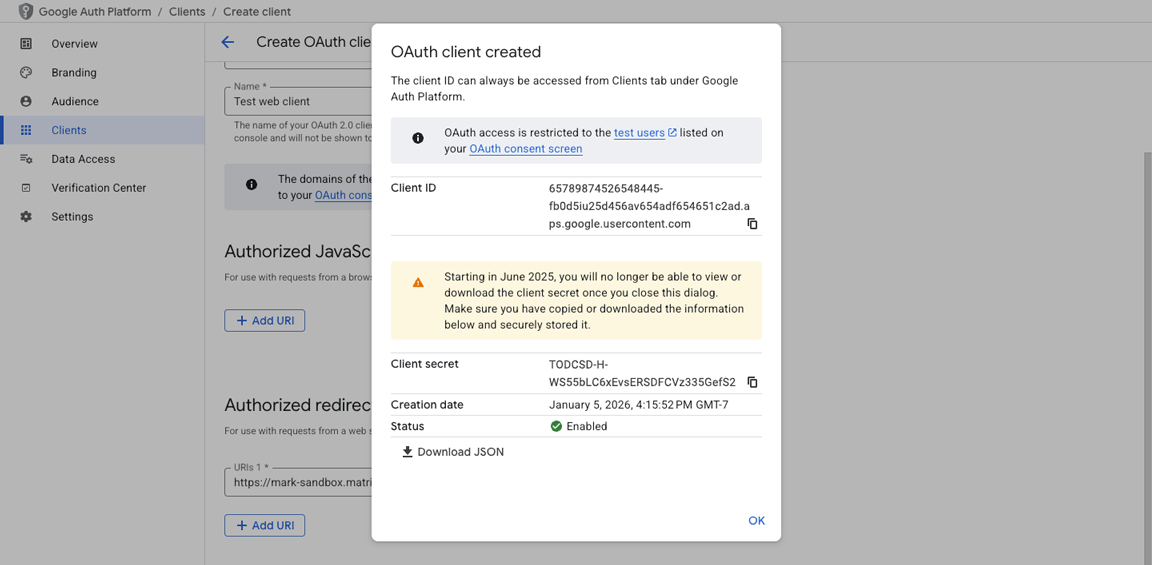Copy the Client ID to clipboard
This screenshot has width=1152, height=565.
click(x=752, y=224)
